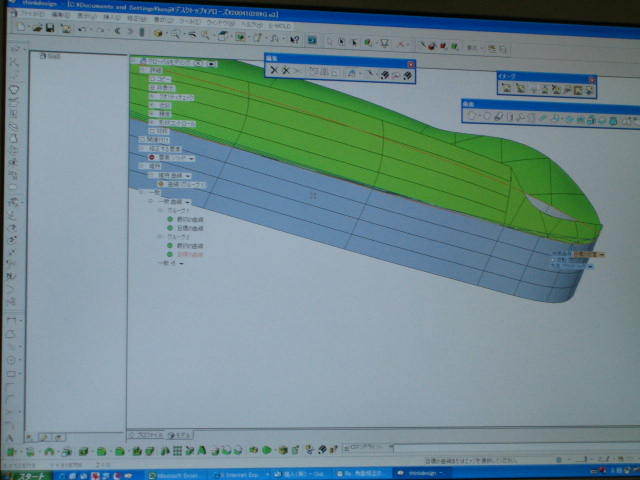
Task: Click the hexagon icon in the left vertical toolbar
Action: click(13, 89)
